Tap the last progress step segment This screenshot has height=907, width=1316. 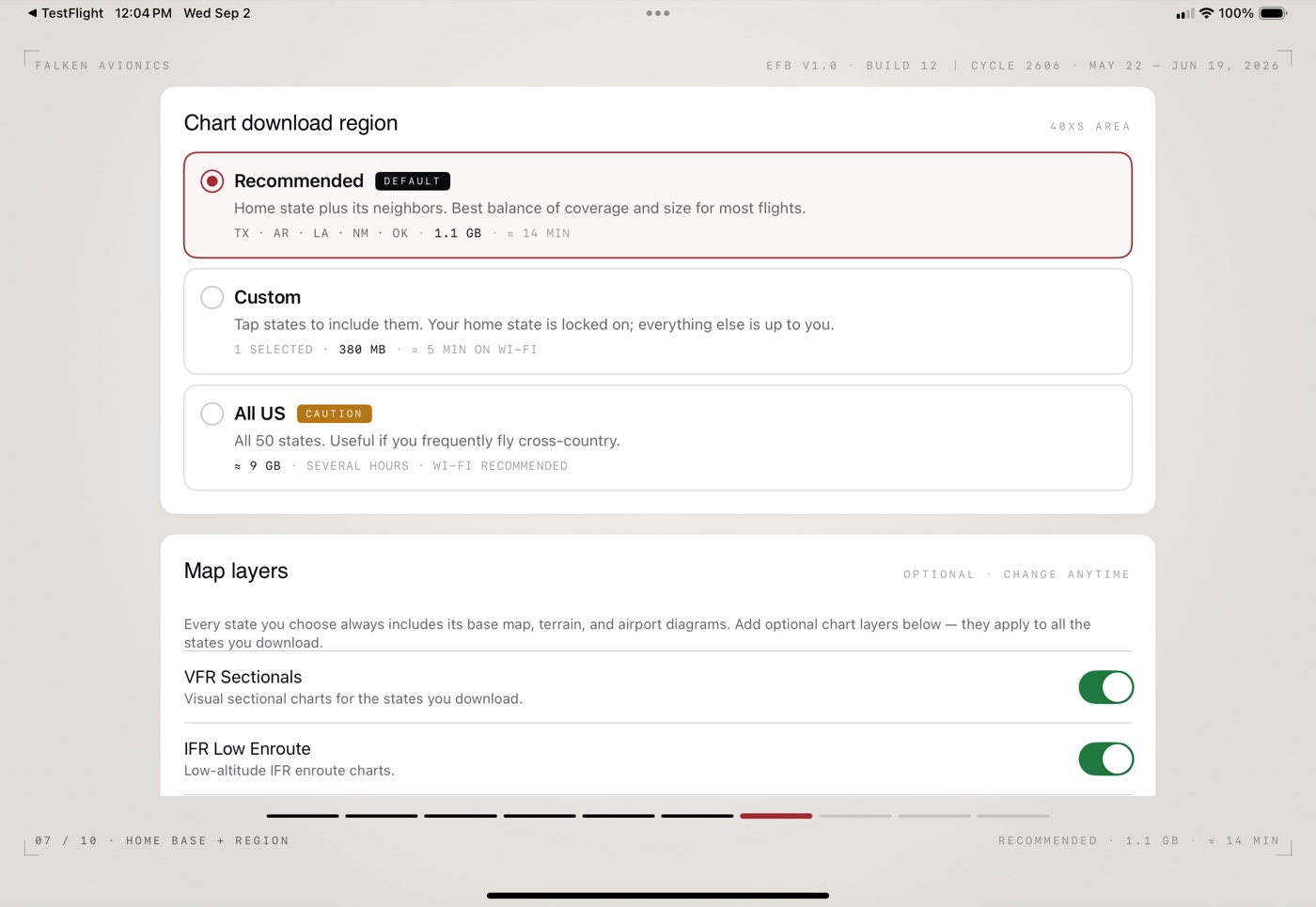1013,816
